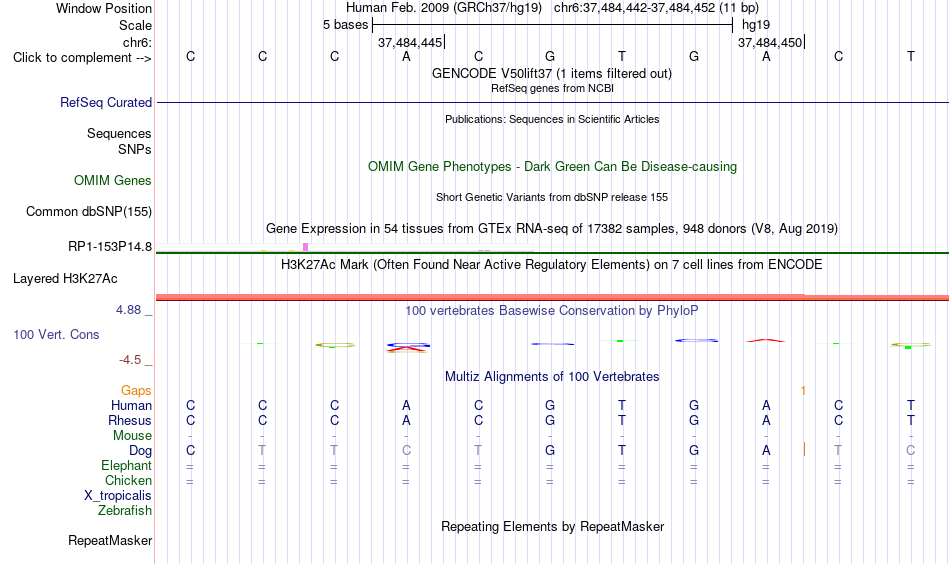
Task: Open the RefSeq Curated track label
Action: coord(105,102)
